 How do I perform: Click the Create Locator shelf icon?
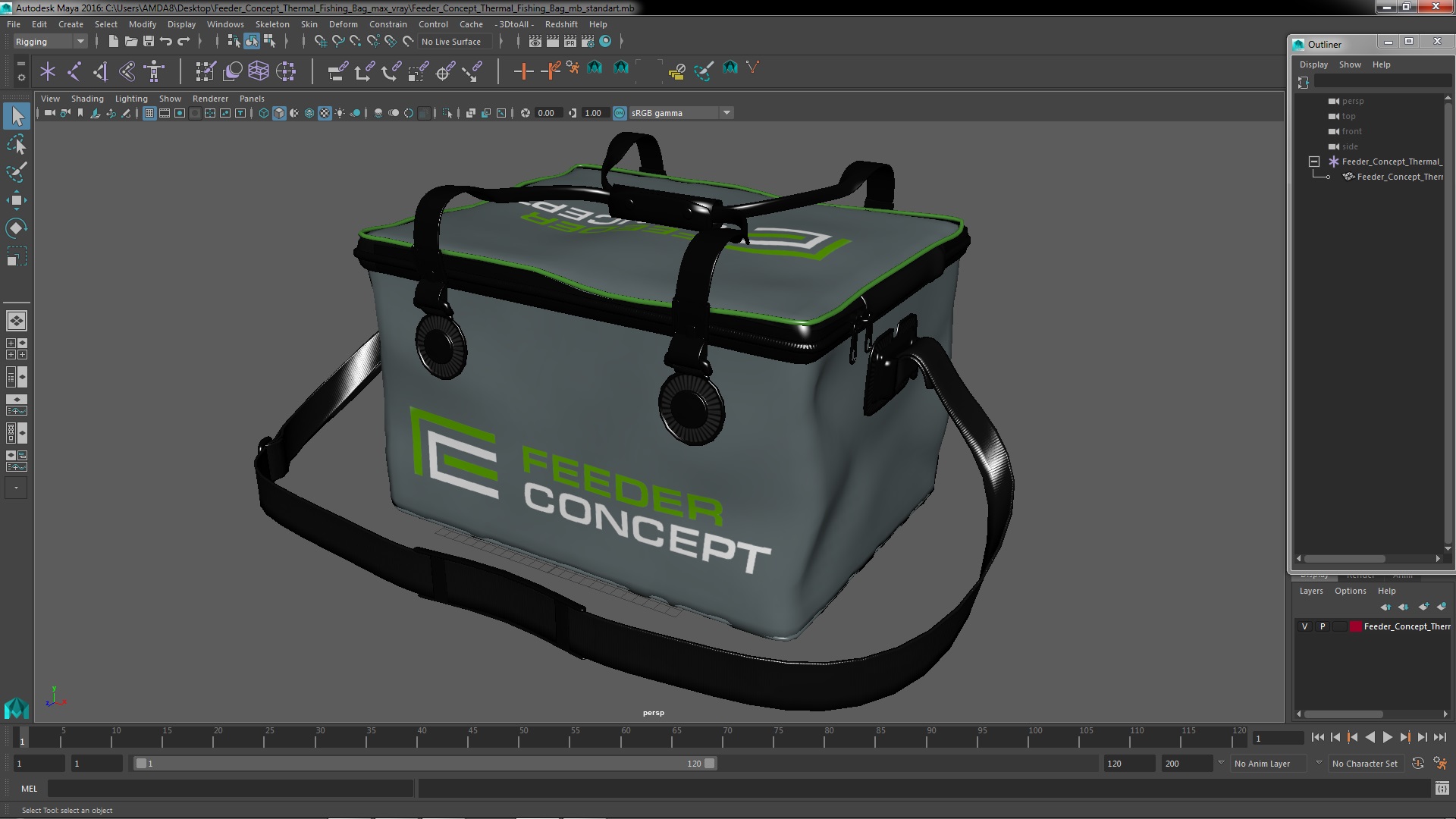[48, 72]
